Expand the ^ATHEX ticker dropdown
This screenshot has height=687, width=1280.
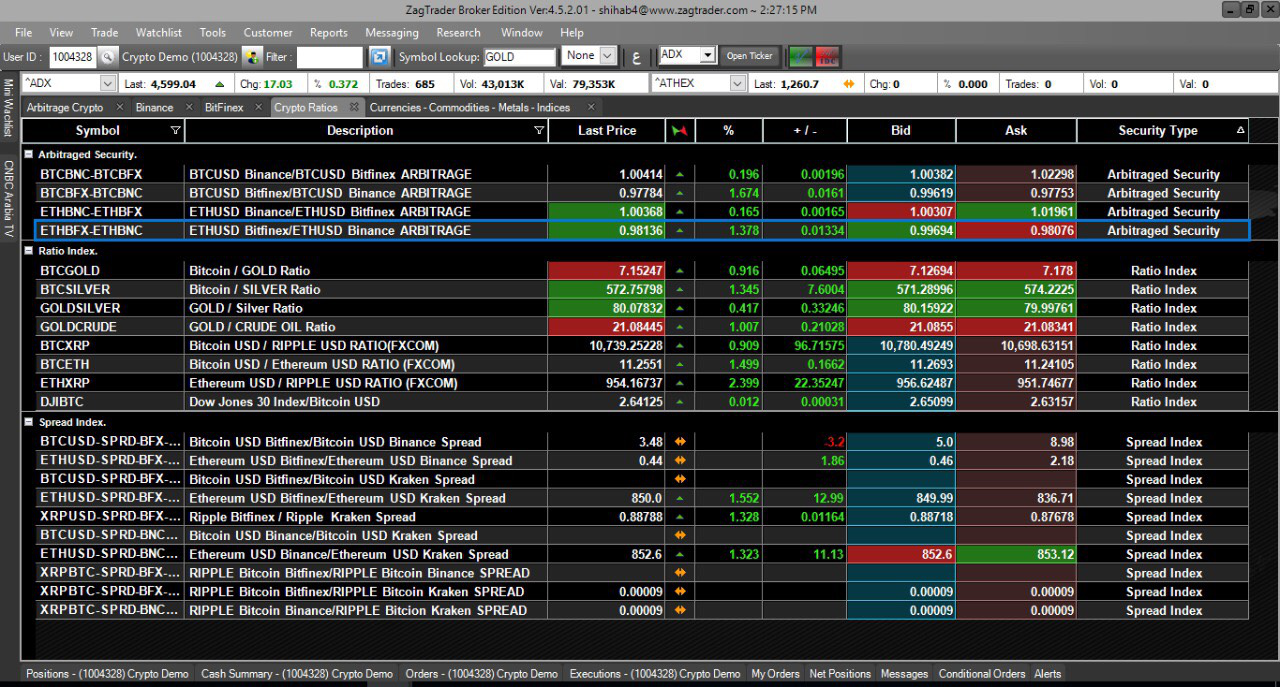click(739, 84)
